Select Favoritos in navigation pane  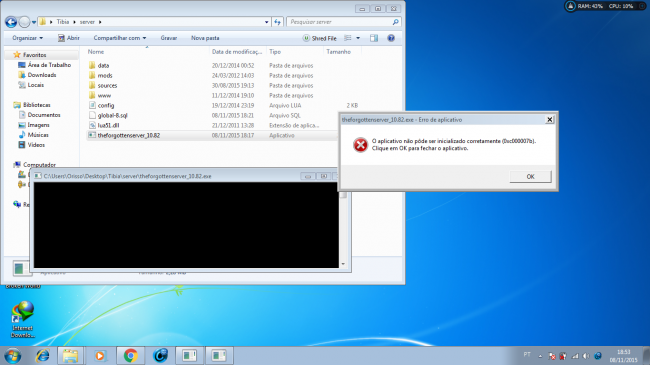pos(34,55)
